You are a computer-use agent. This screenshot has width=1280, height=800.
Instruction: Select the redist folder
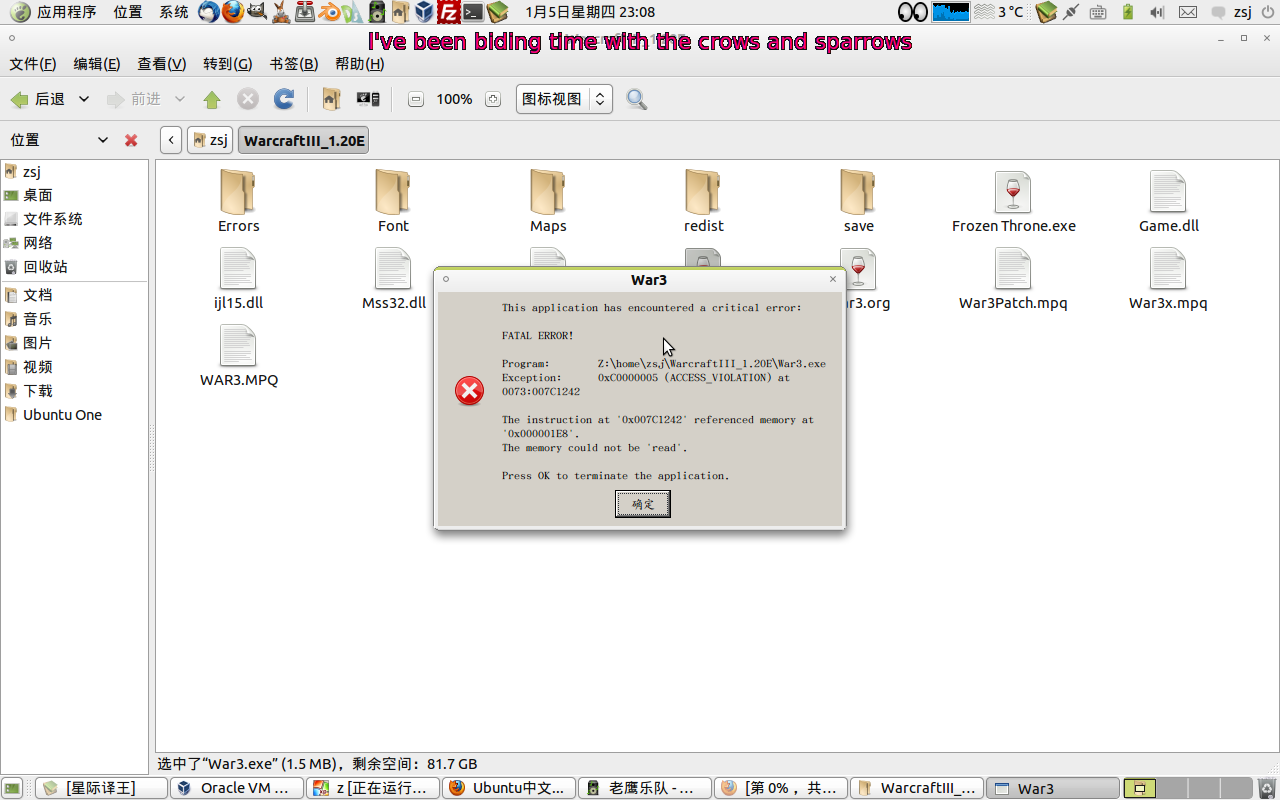pos(704,201)
